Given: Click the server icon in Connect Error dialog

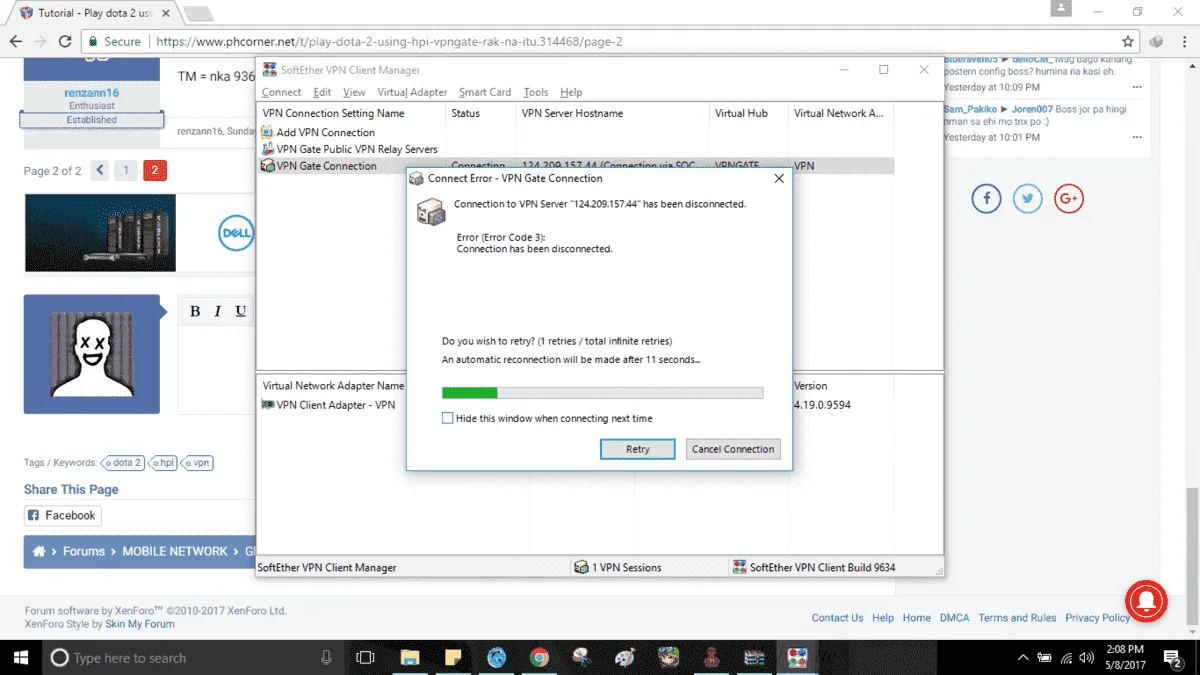Looking at the screenshot, I should point(431,211).
